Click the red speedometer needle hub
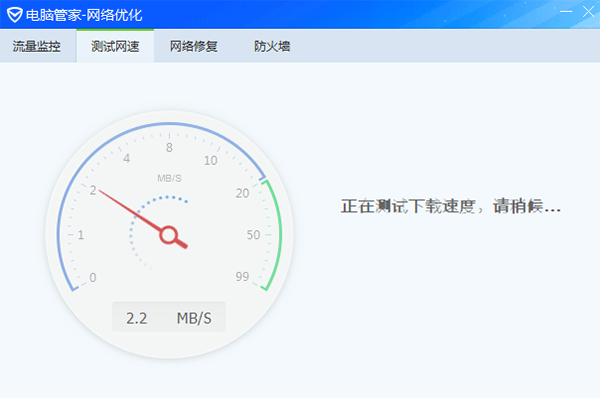 point(168,235)
